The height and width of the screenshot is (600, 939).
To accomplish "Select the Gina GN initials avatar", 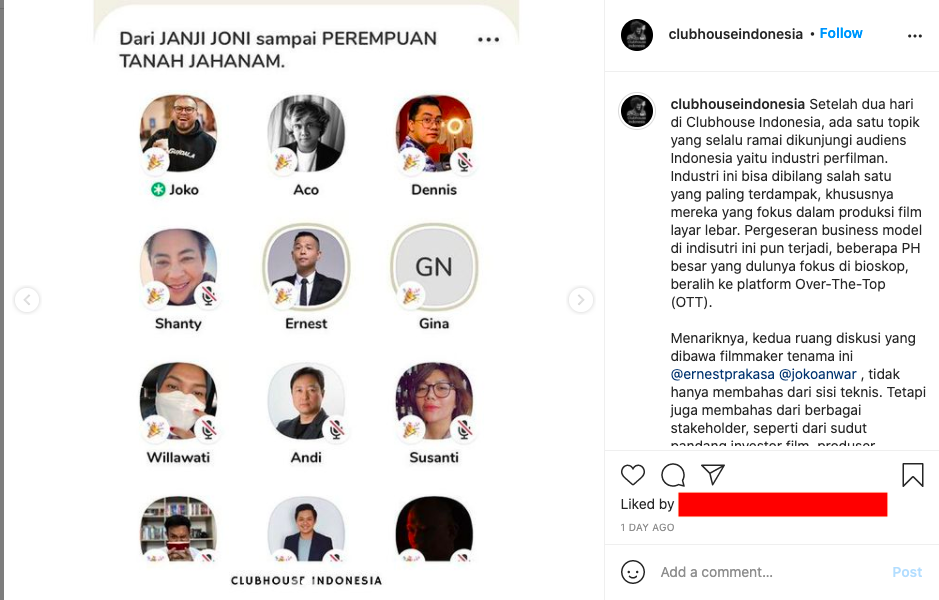I will point(434,266).
